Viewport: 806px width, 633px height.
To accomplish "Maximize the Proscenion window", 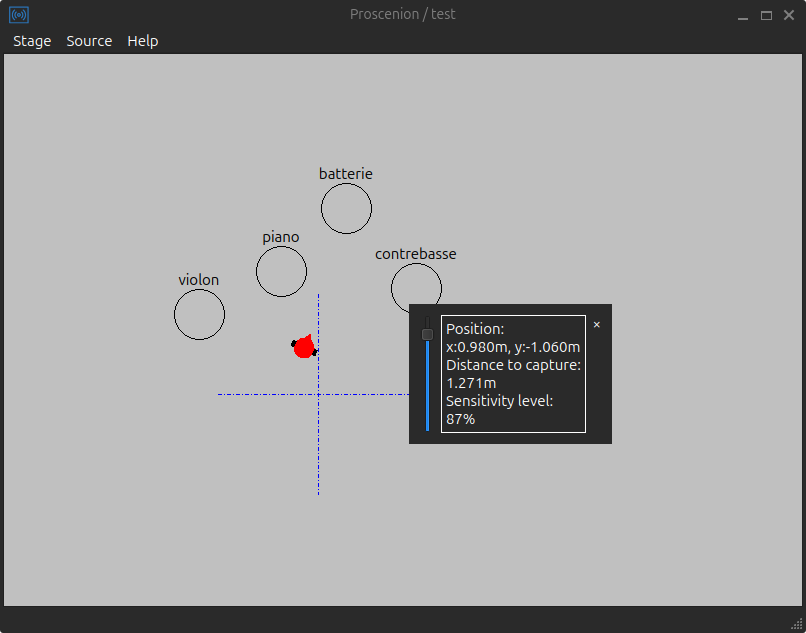I will tap(766, 15).
